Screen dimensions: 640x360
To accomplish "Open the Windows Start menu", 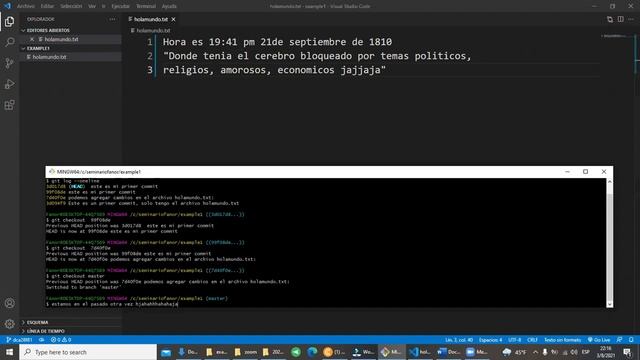I will click(x=9, y=352).
